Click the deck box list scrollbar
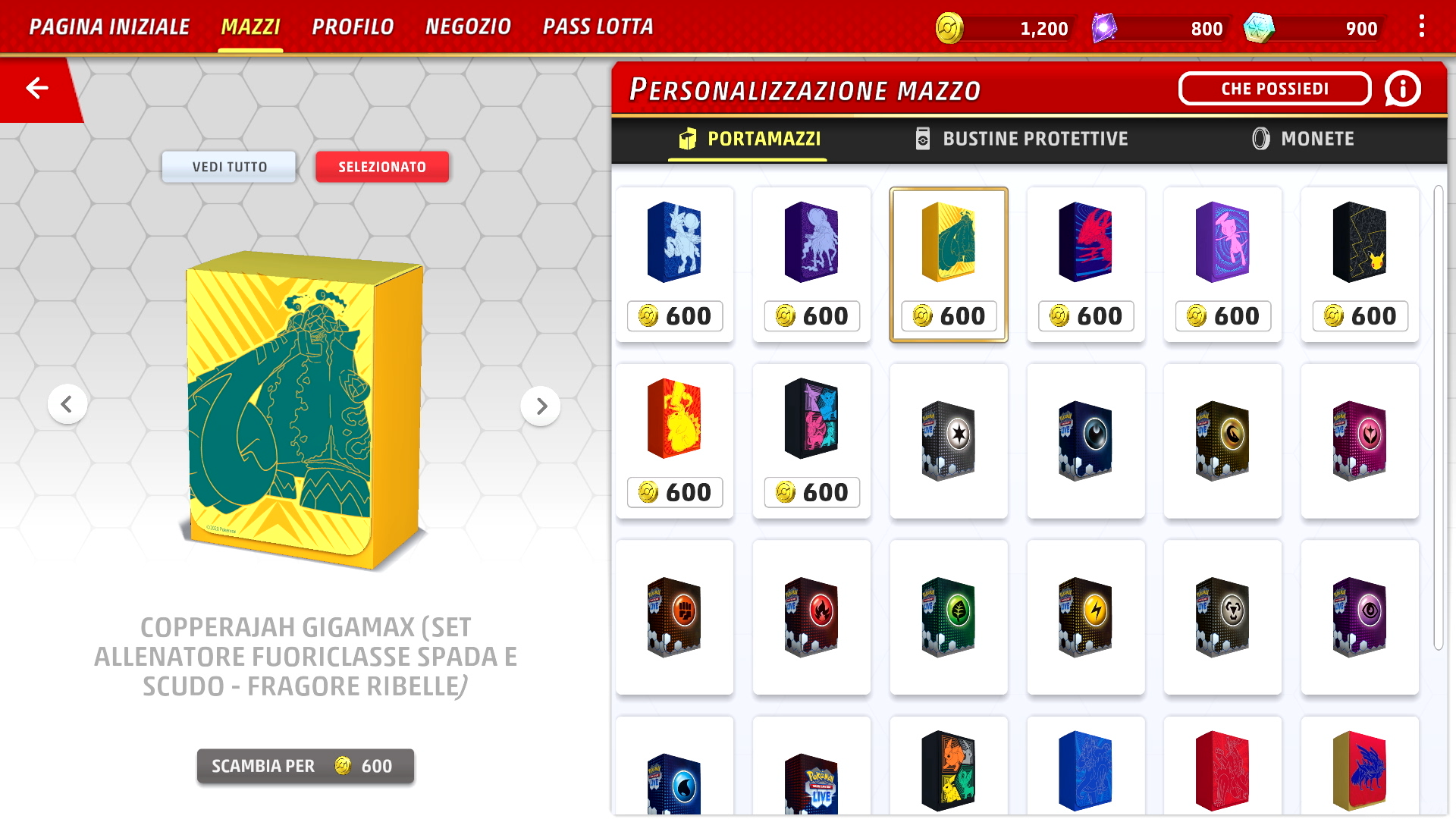 [x=1439, y=417]
